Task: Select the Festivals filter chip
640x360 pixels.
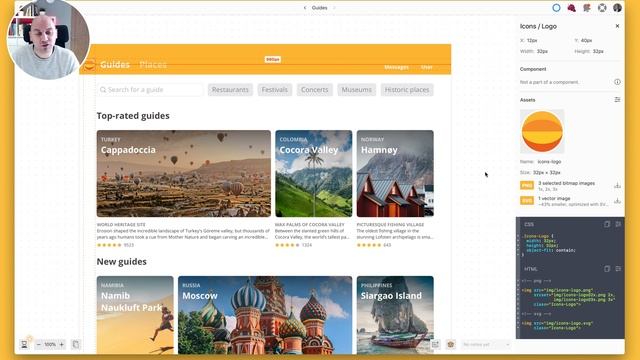Action: pyautogui.click(x=275, y=90)
